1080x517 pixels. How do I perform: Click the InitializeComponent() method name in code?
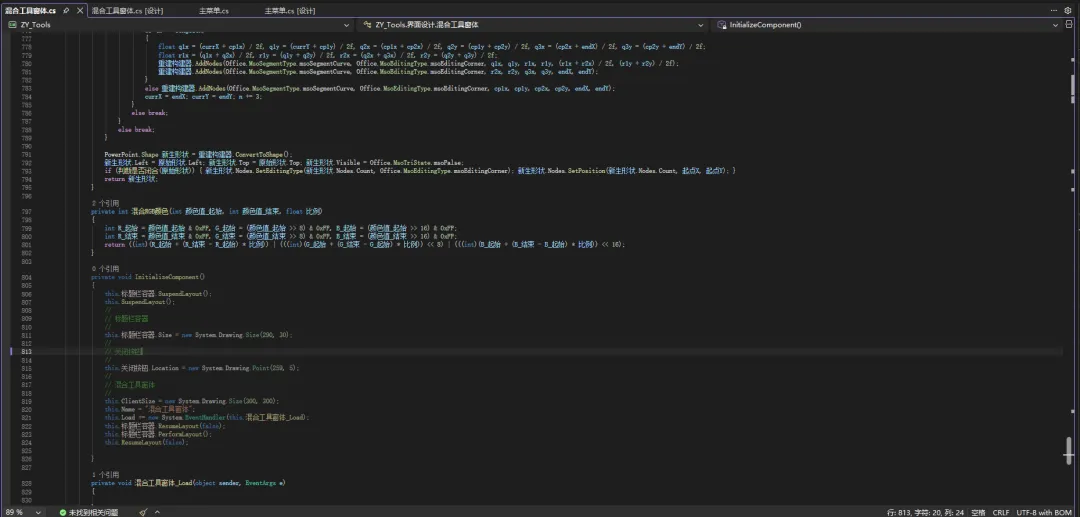[169, 277]
